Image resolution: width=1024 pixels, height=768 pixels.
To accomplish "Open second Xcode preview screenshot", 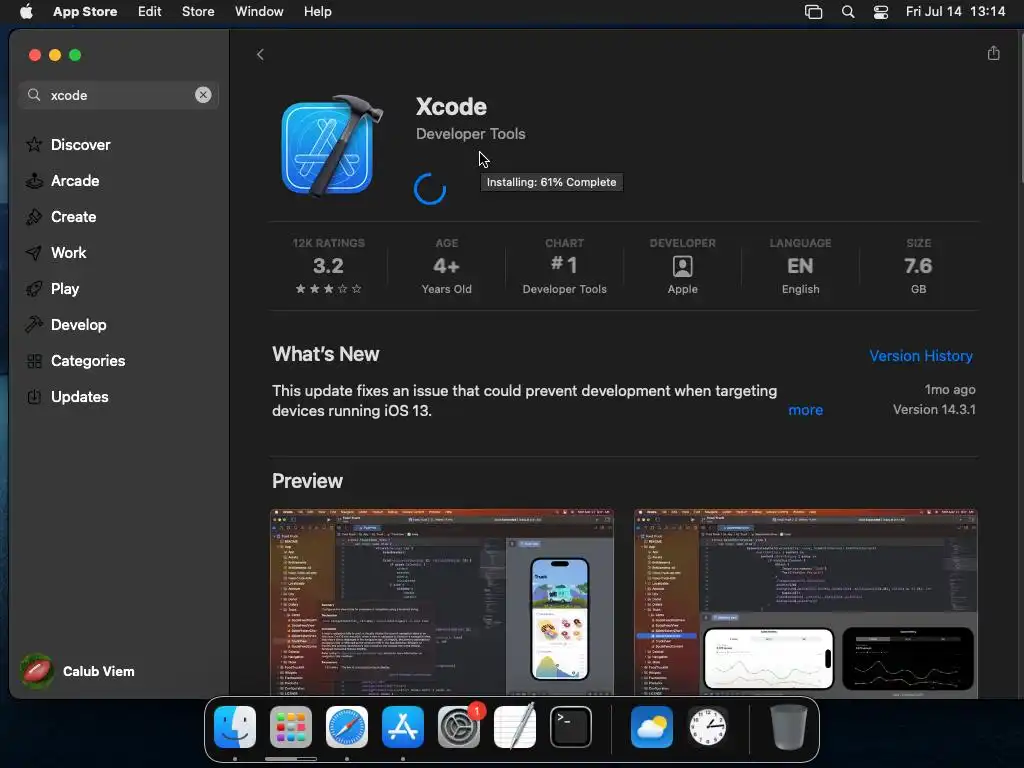I will (806, 603).
